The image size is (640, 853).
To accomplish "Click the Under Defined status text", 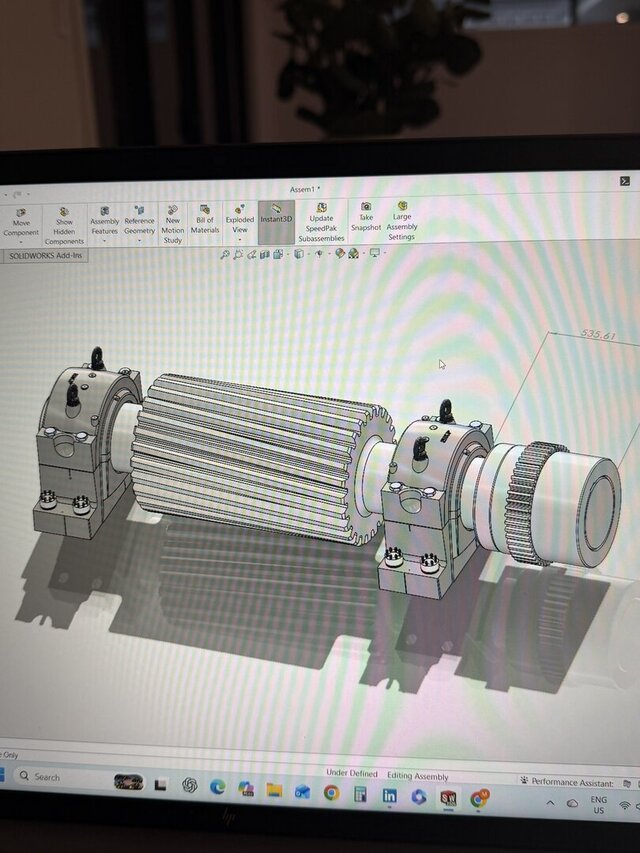I will (352, 773).
